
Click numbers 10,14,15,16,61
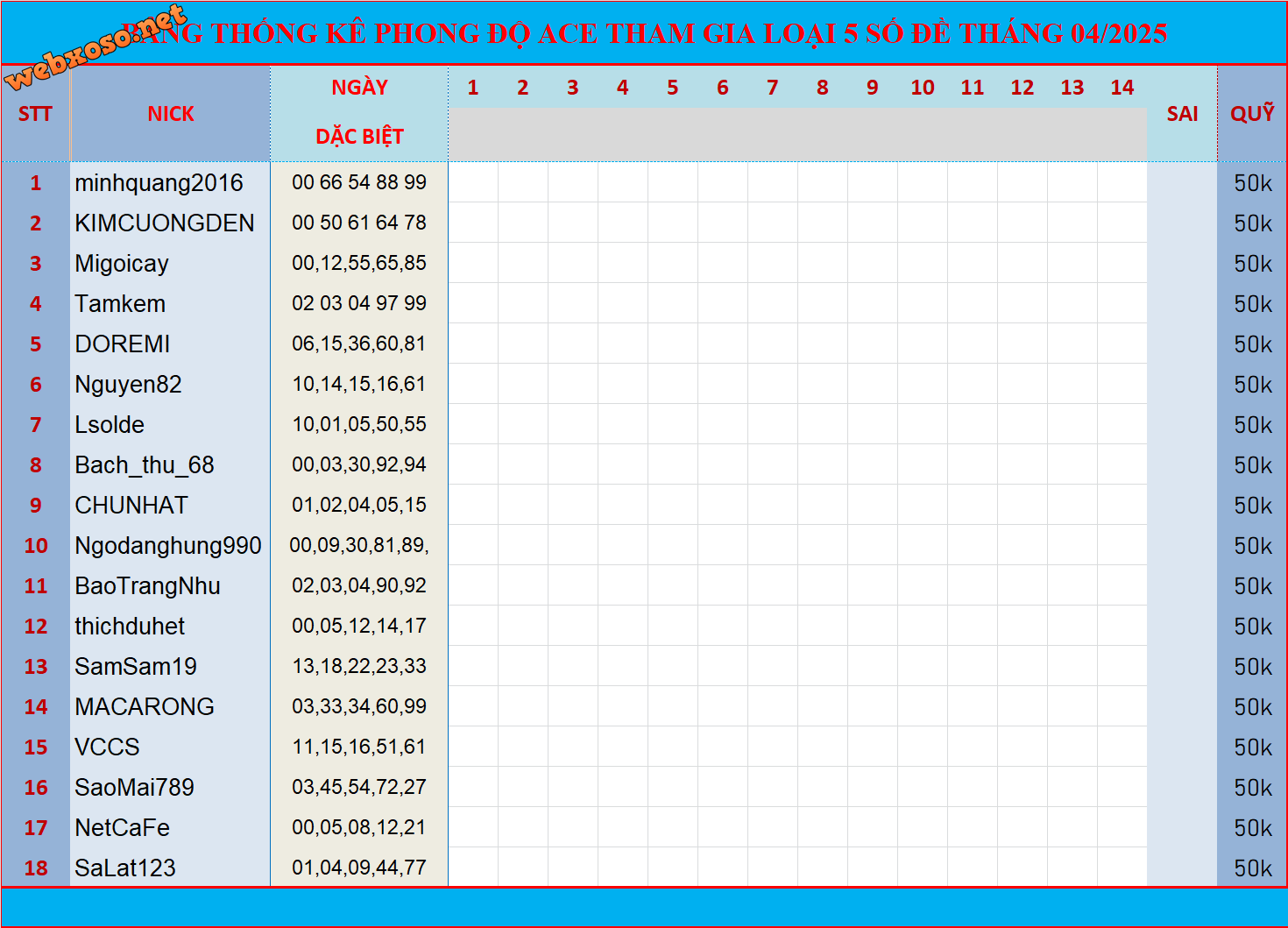[359, 384]
